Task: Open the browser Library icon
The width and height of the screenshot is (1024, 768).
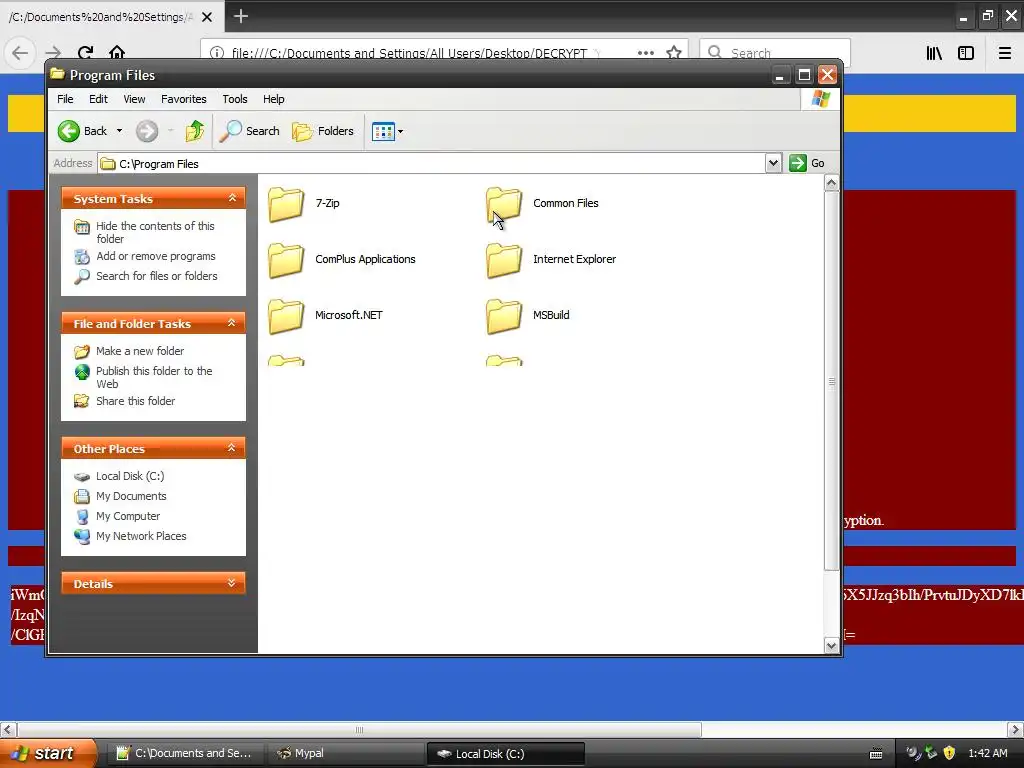Action: coord(934,53)
